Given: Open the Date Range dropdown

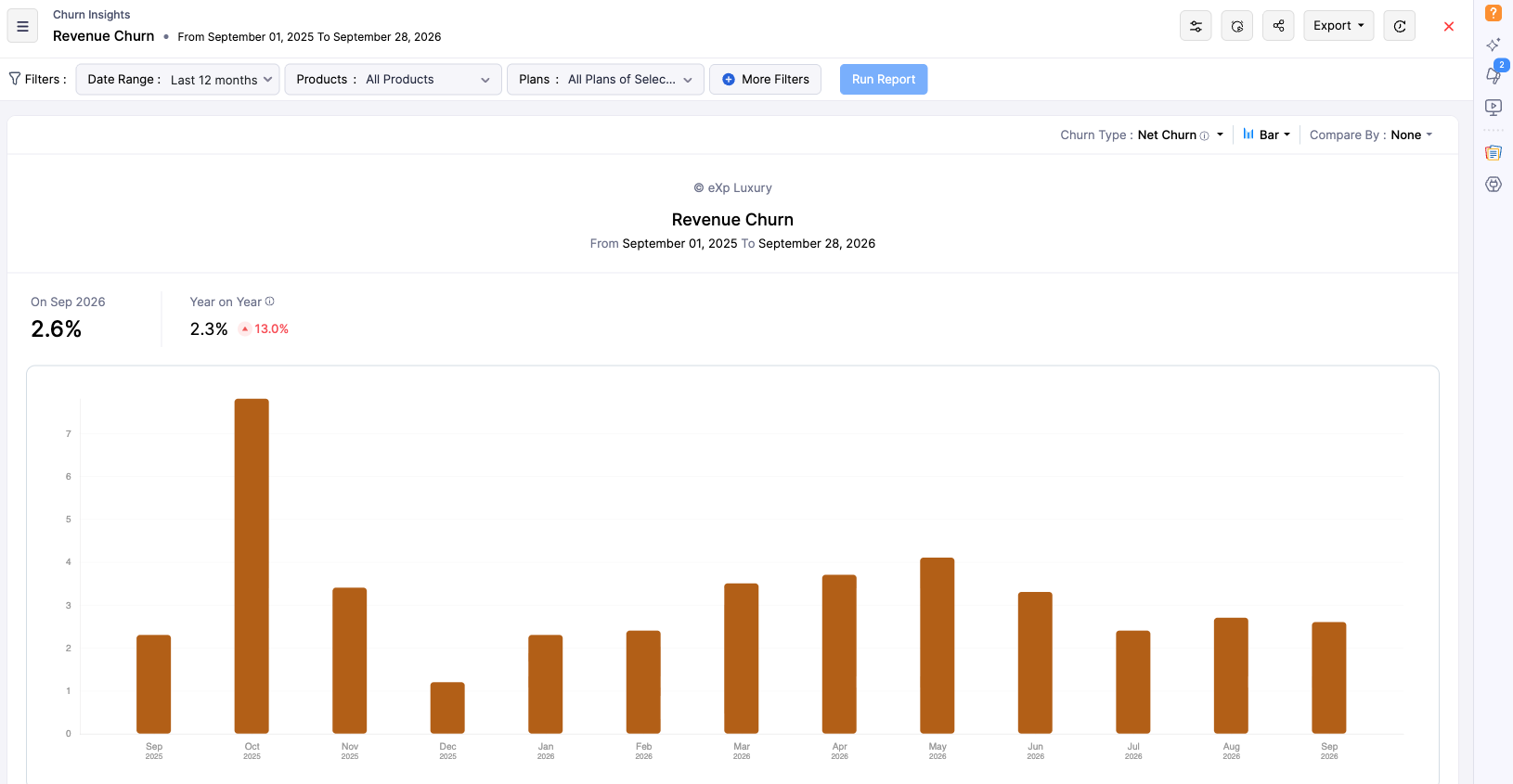Looking at the screenshot, I should click(177, 80).
